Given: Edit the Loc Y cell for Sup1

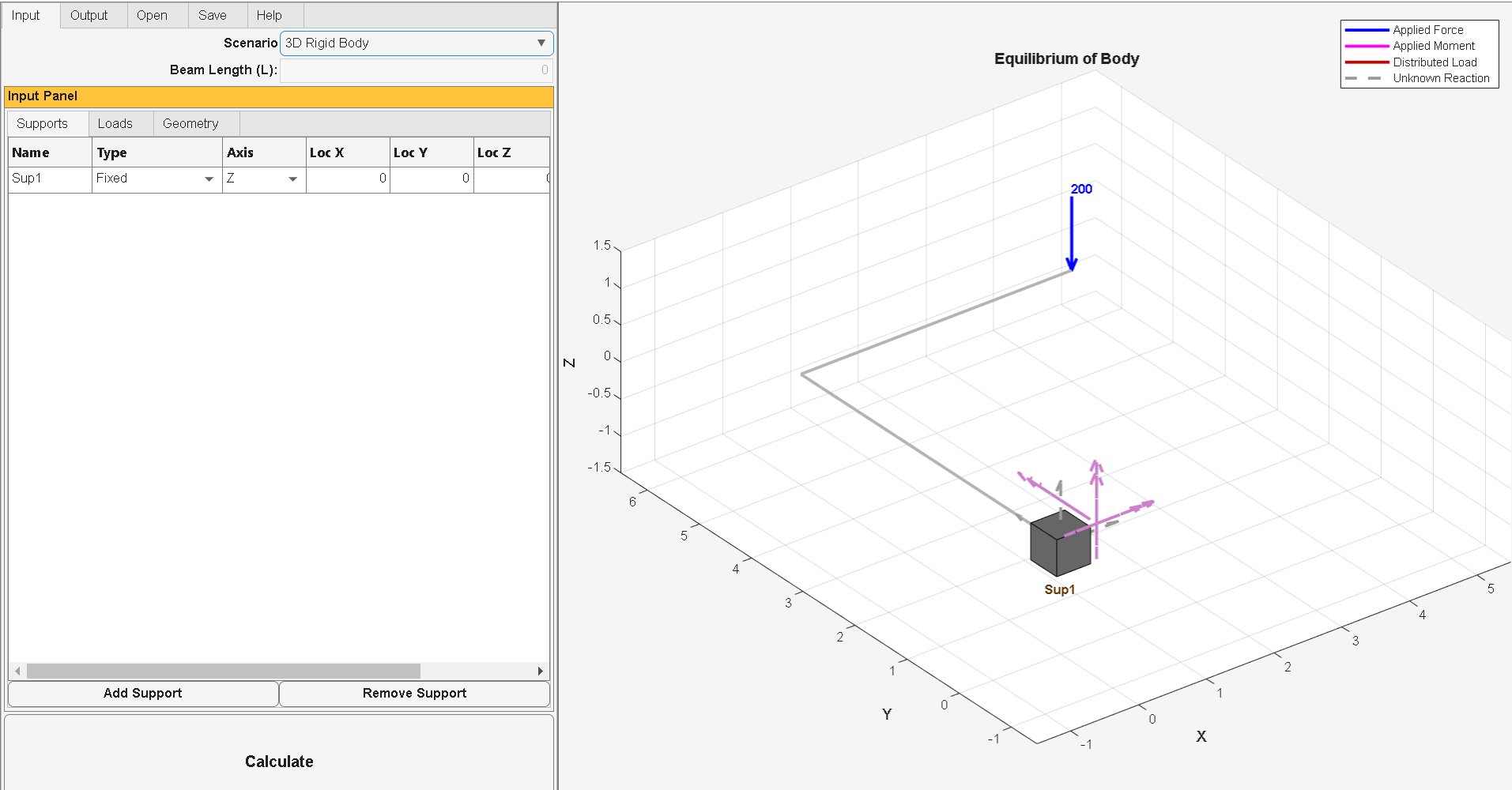Looking at the screenshot, I should tap(432, 179).
